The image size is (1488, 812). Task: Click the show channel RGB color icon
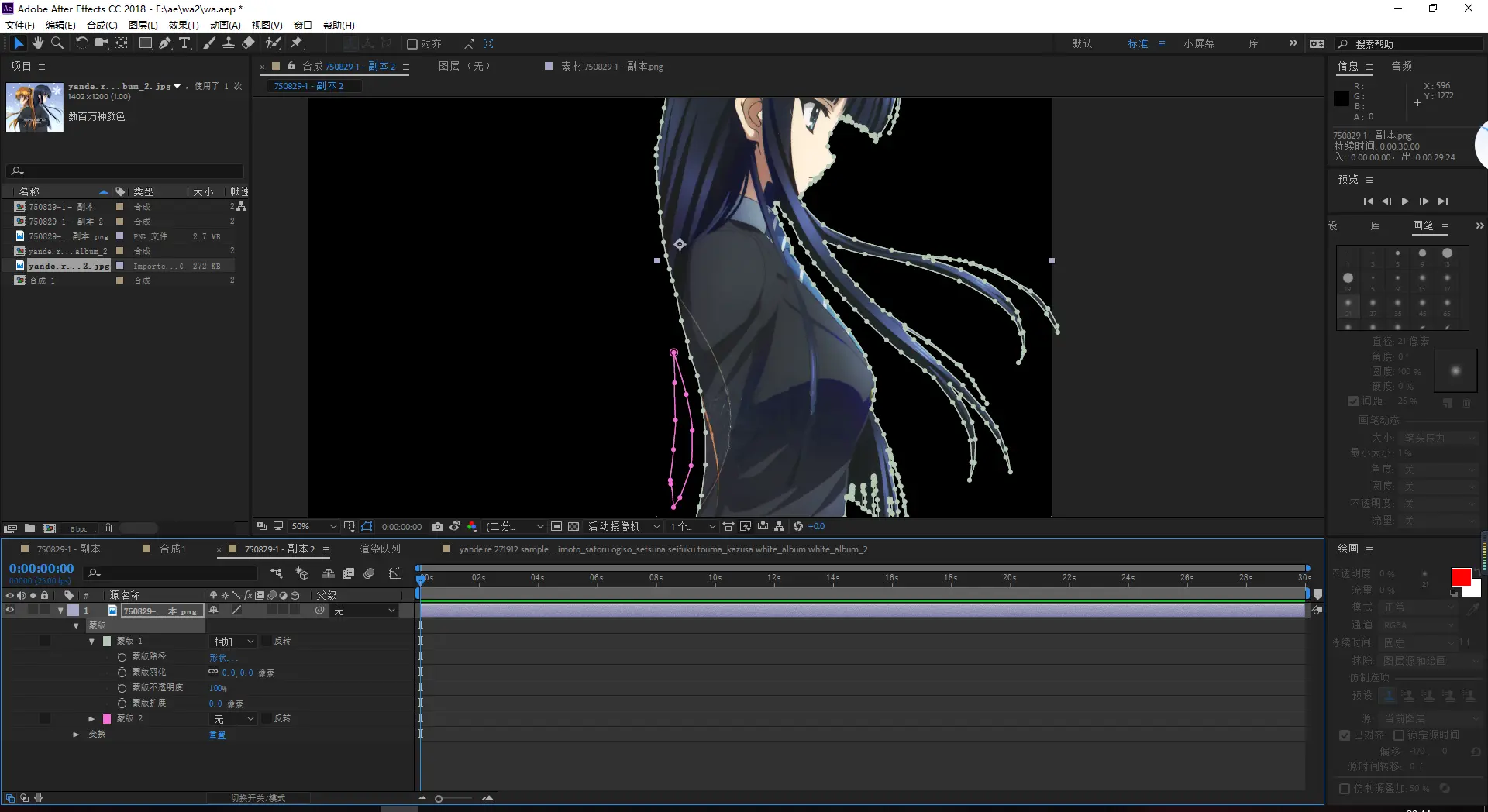click(x=472, y=527)
